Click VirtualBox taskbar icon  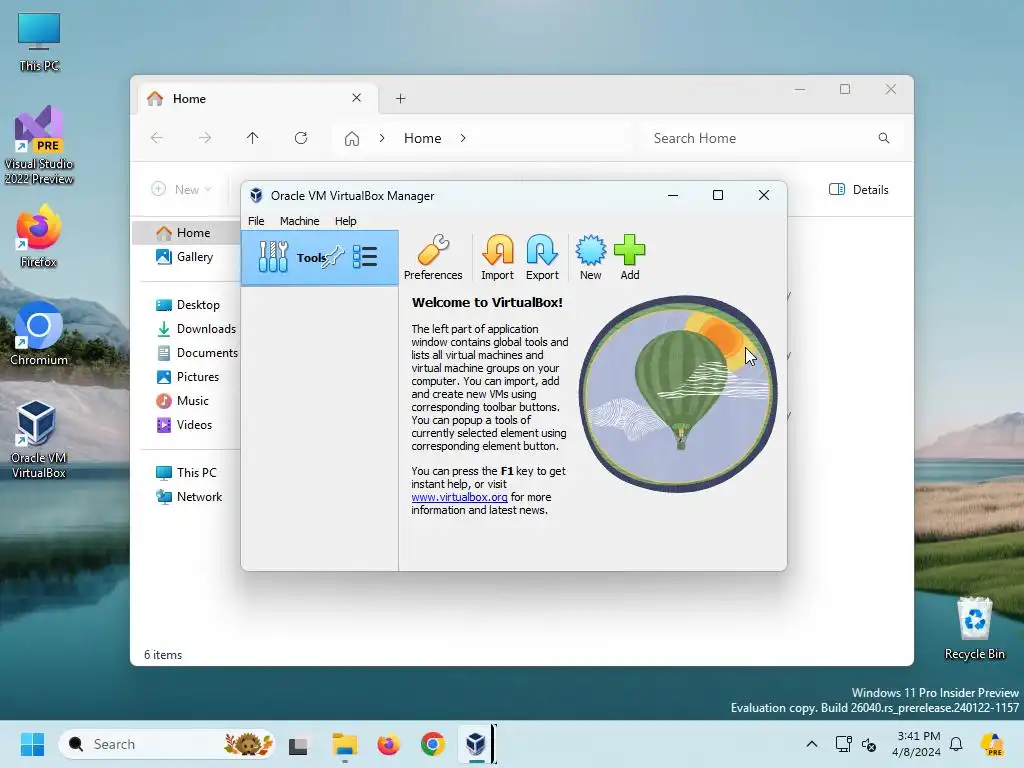pyautogui.click(x=476, y=744)
